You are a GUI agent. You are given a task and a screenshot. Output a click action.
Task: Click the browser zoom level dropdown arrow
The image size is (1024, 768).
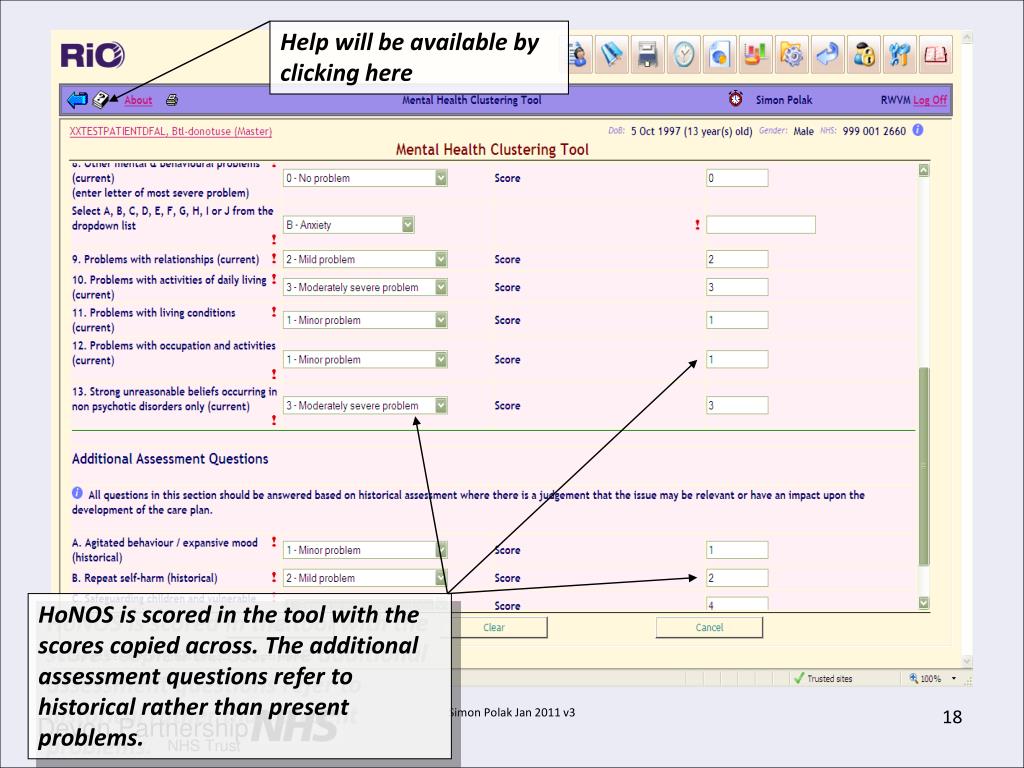(954, 679)
